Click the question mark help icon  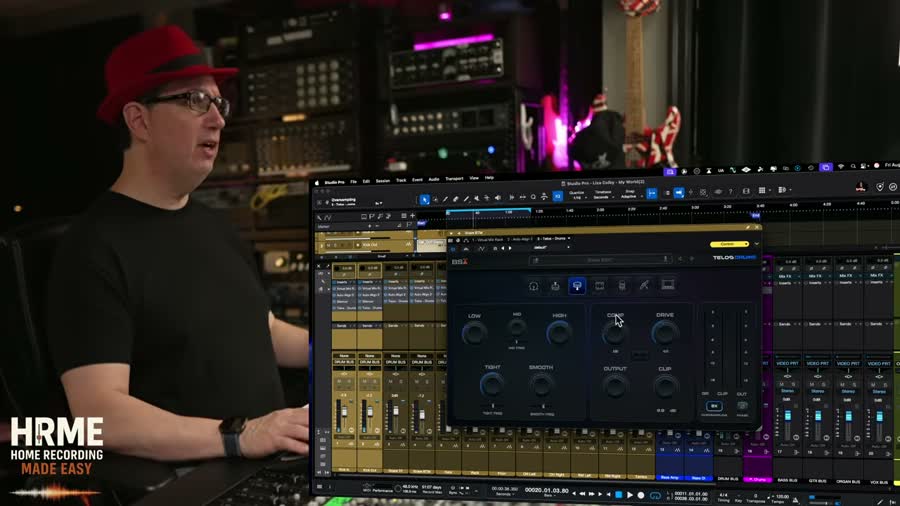tap(731, 192)
